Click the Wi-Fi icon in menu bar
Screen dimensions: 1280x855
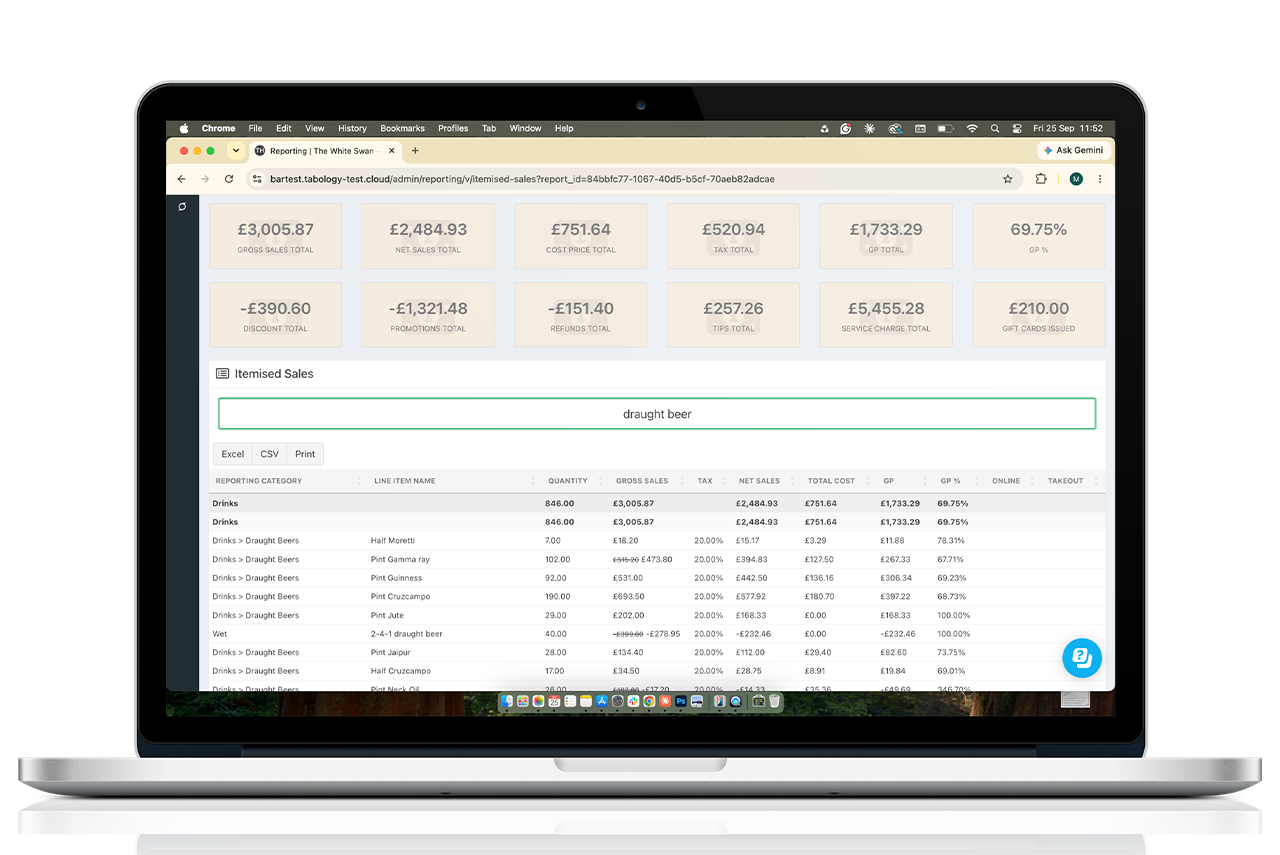pos(972,128)
